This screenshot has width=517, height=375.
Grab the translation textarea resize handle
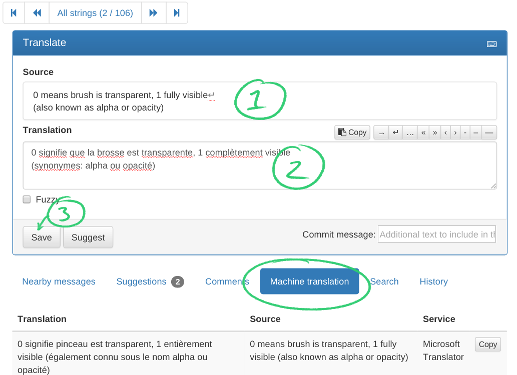tap(494, 186)
